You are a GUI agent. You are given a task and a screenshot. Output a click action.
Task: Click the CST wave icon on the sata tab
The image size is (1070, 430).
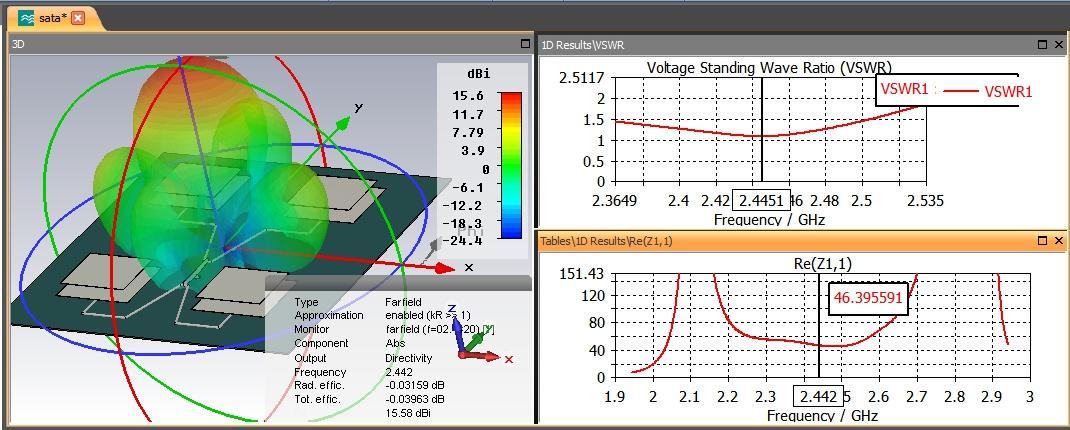27,18
